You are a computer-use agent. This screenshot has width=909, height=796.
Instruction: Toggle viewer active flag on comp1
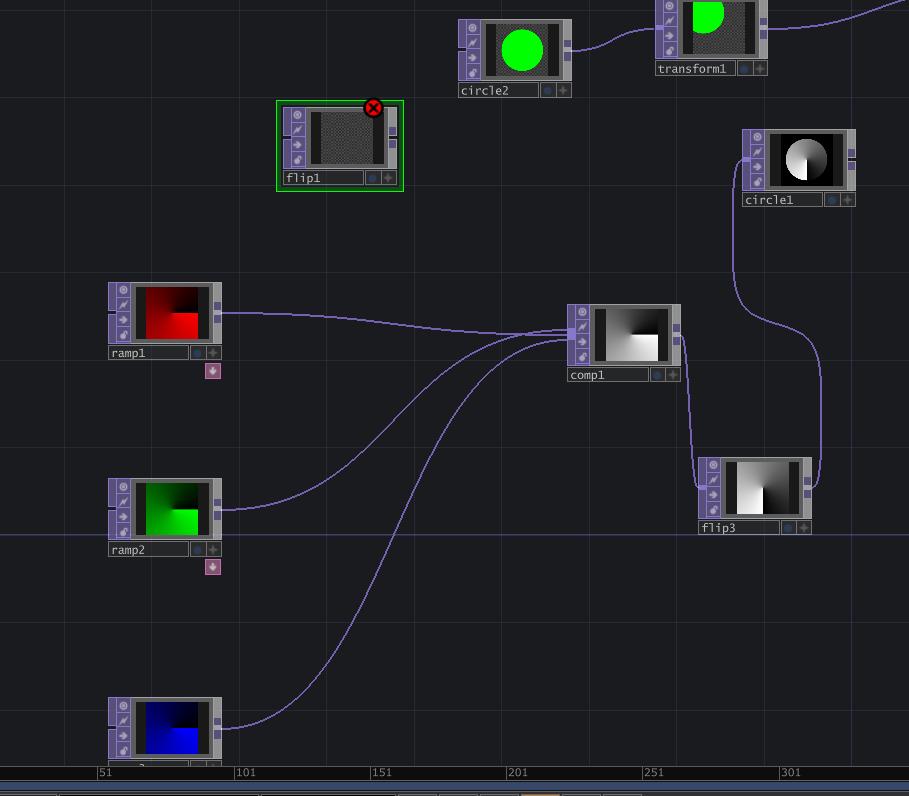pos(672,375)
